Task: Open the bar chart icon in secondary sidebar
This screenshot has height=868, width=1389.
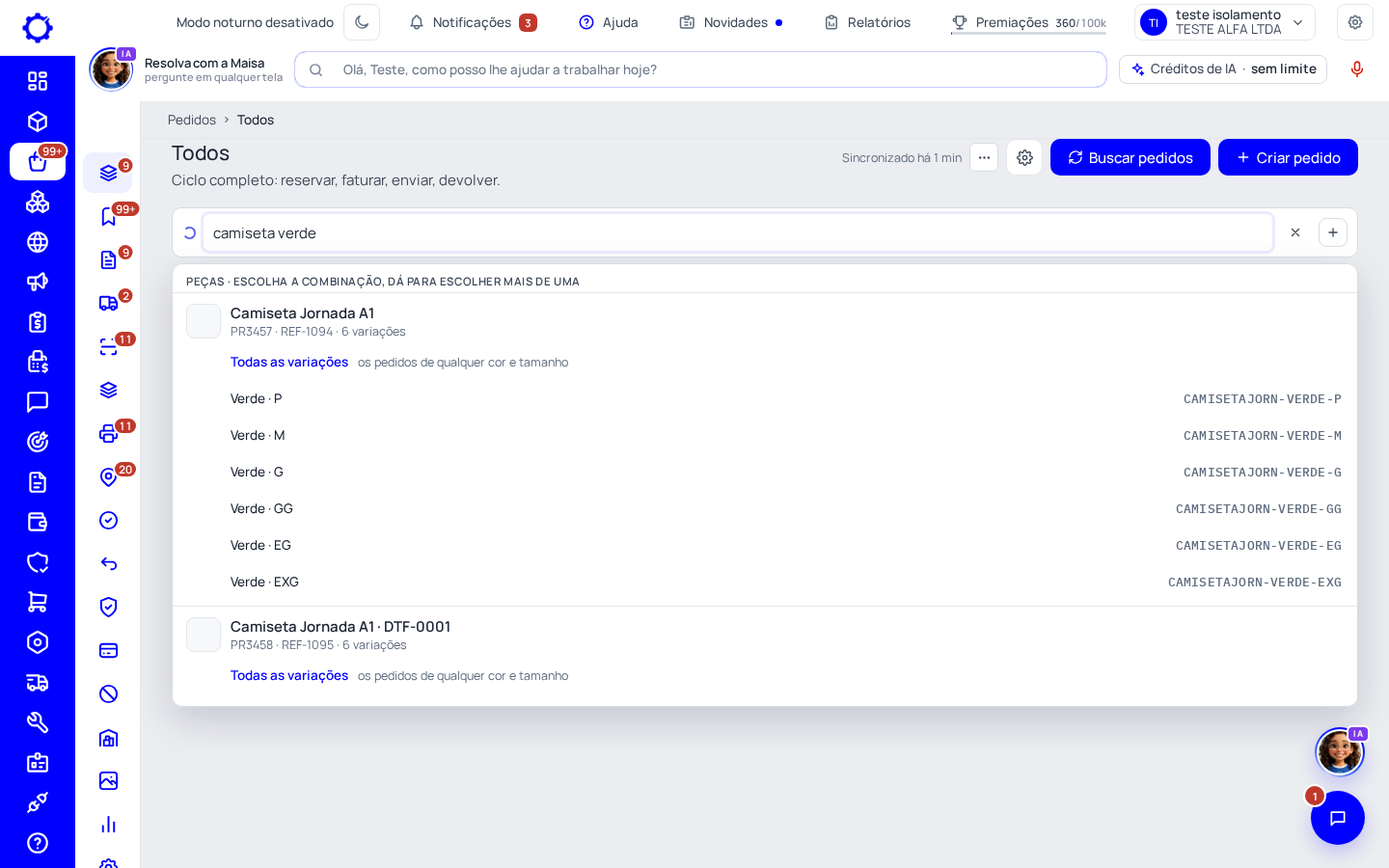Action: click(x=109, y=824)
